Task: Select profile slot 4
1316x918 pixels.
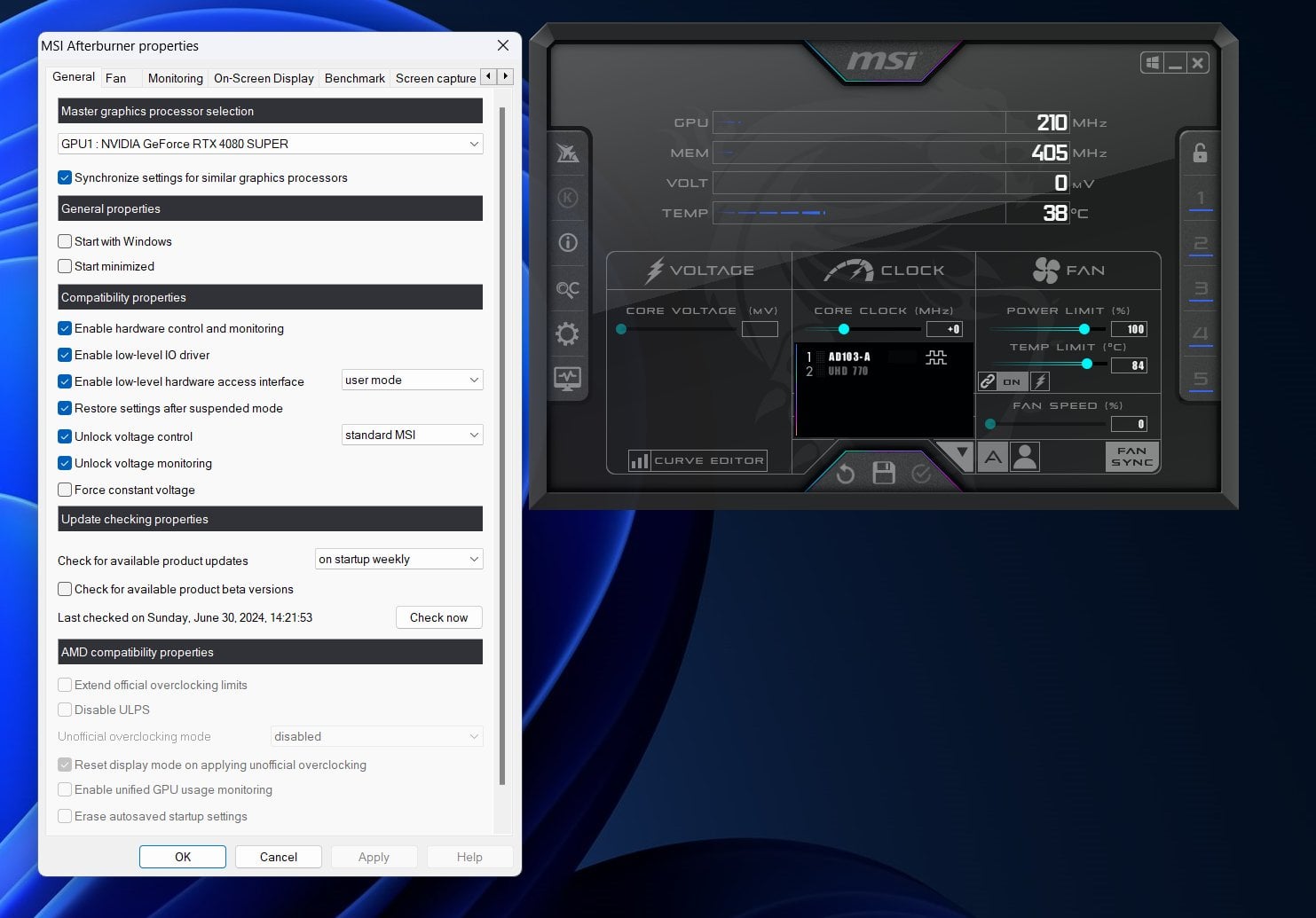Action: click(x=1201, y=334)
